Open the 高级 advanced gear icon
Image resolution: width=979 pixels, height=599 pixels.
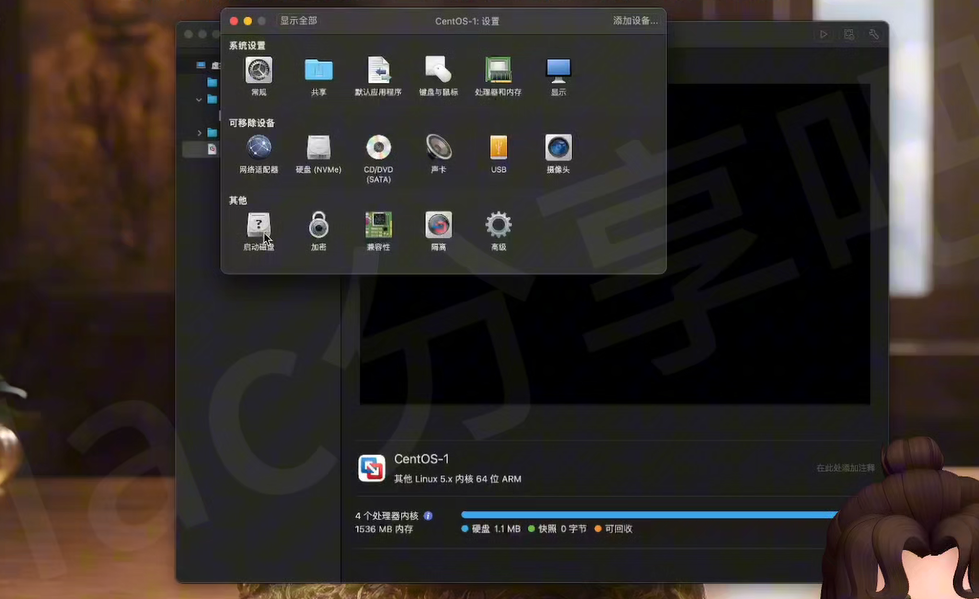498,225
